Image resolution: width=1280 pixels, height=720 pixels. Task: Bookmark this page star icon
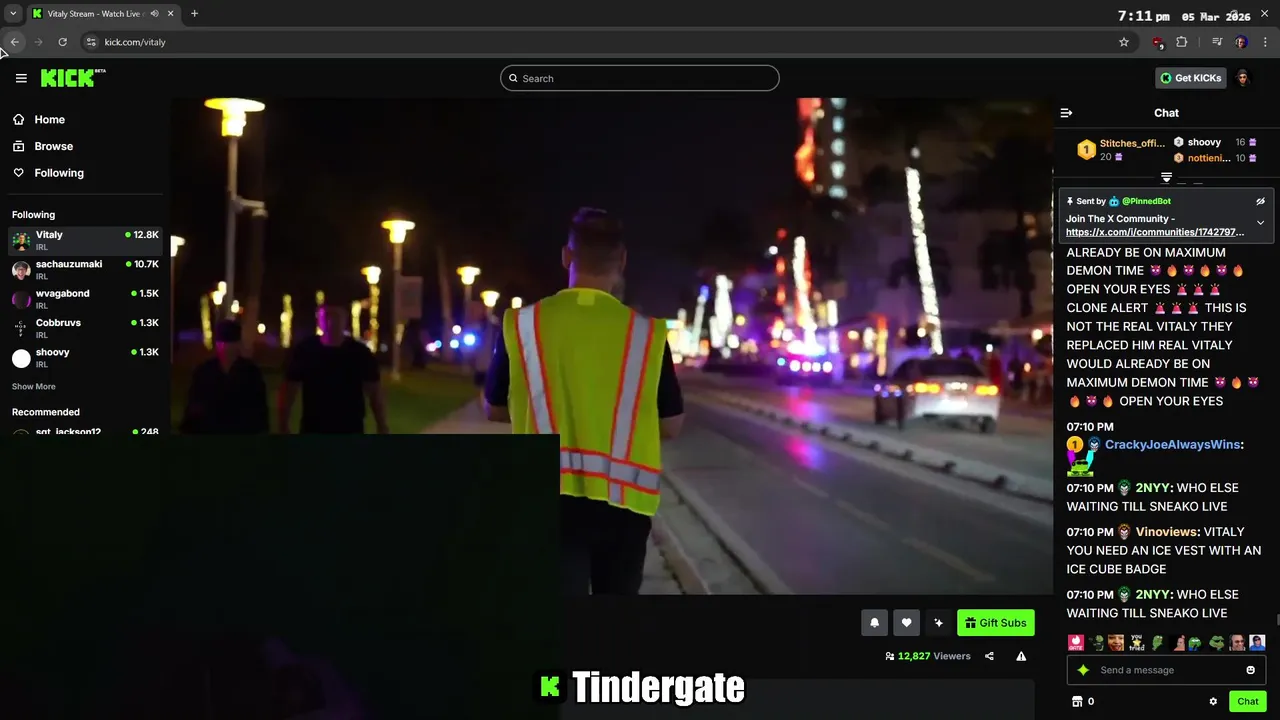1123,42
